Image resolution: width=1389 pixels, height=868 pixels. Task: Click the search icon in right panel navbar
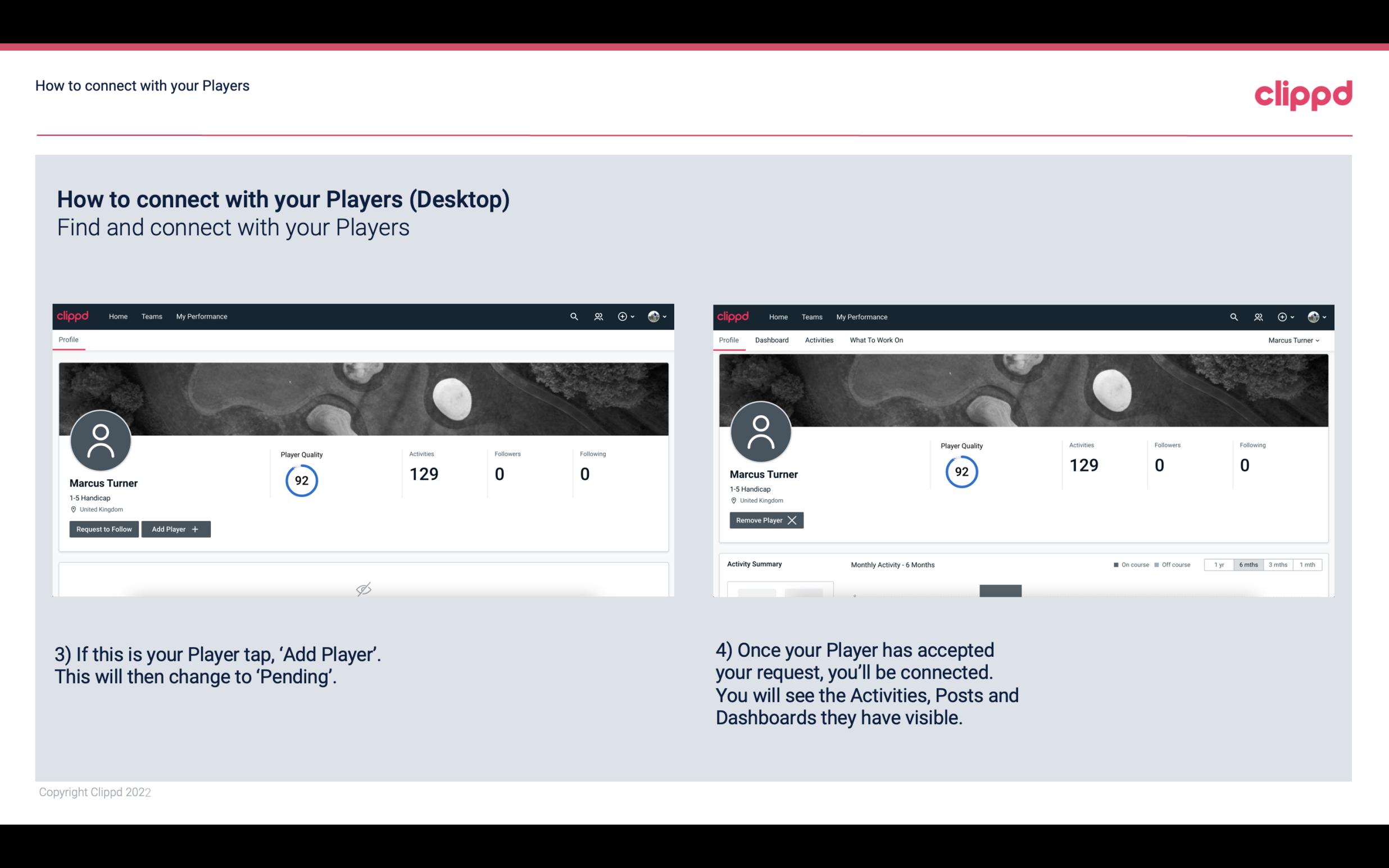click(1233, 316)
